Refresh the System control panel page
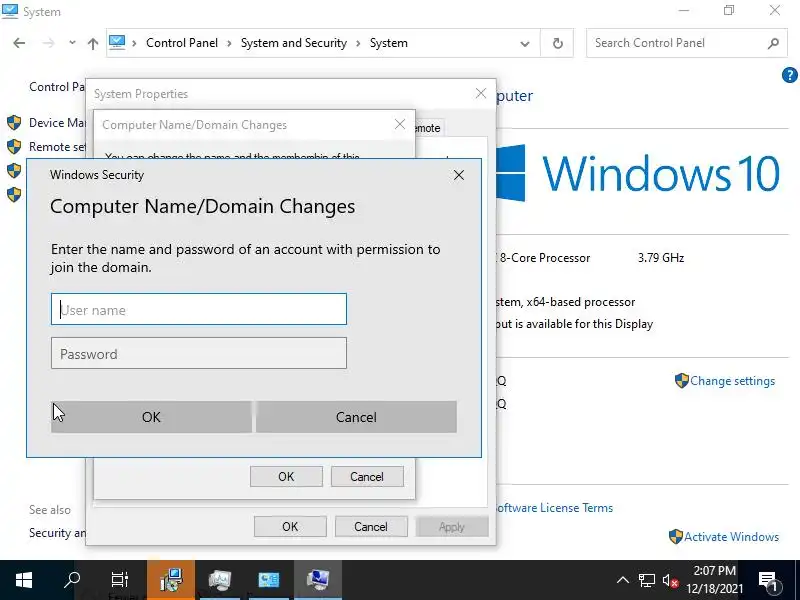 coord(558,44)
